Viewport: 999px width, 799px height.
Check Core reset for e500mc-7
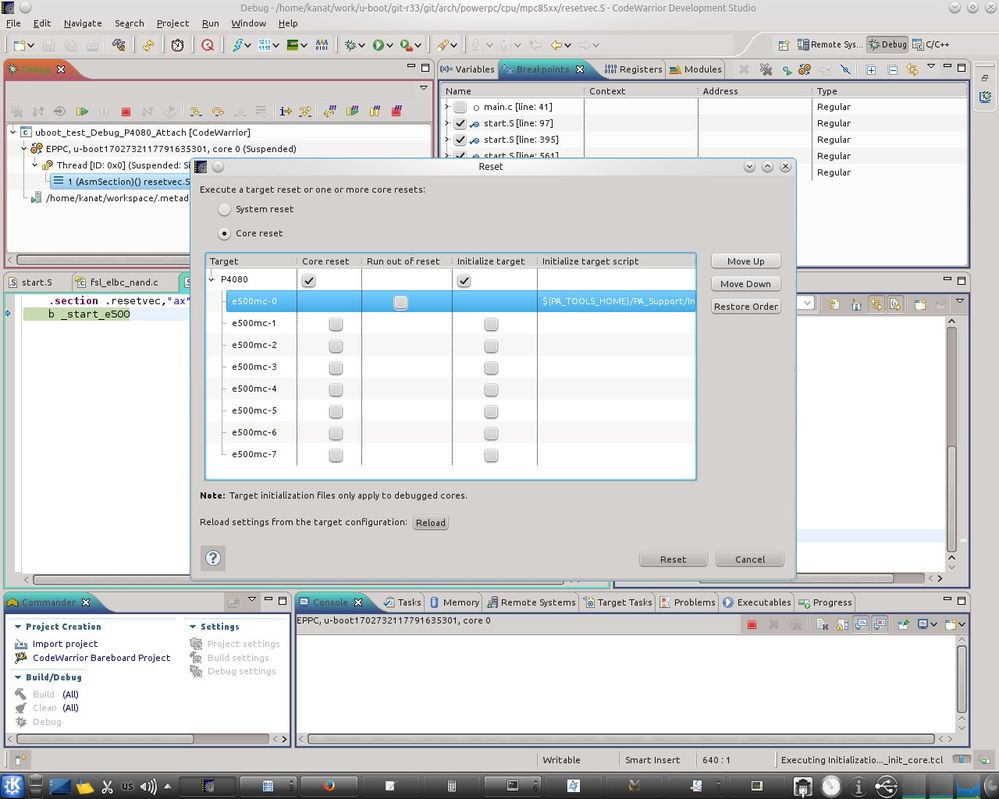coord(336,455)
